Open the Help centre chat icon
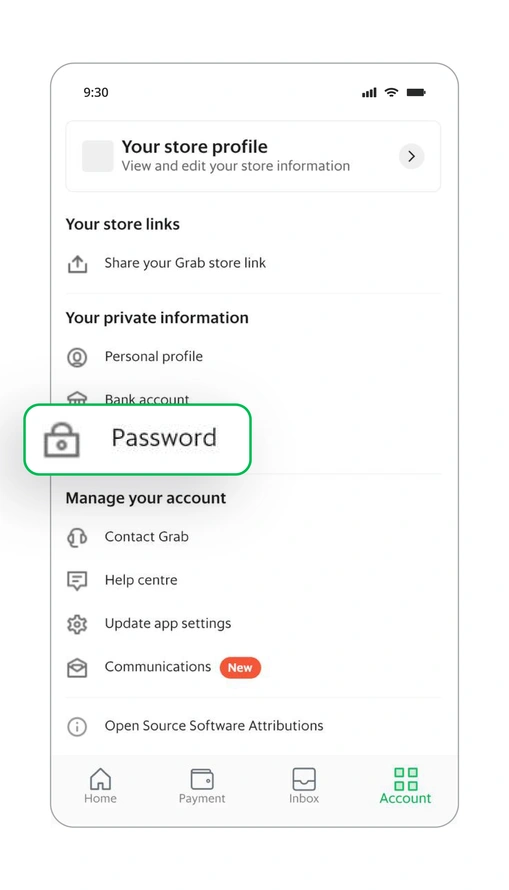This screenshot has width=509, height=890. pyautogui.click(x=77, y=581)
